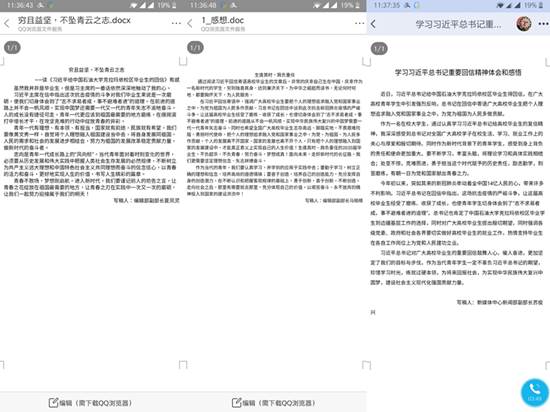Tap author signature line in middle document
Screen dimensions: 550x412
pos(334,201)
